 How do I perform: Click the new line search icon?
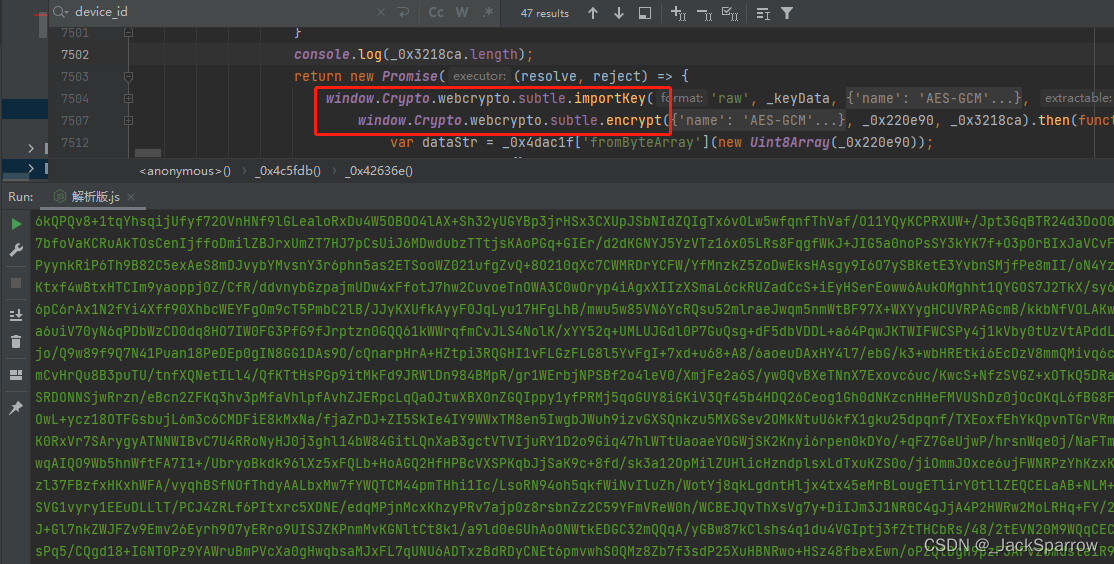coord(404,13)
